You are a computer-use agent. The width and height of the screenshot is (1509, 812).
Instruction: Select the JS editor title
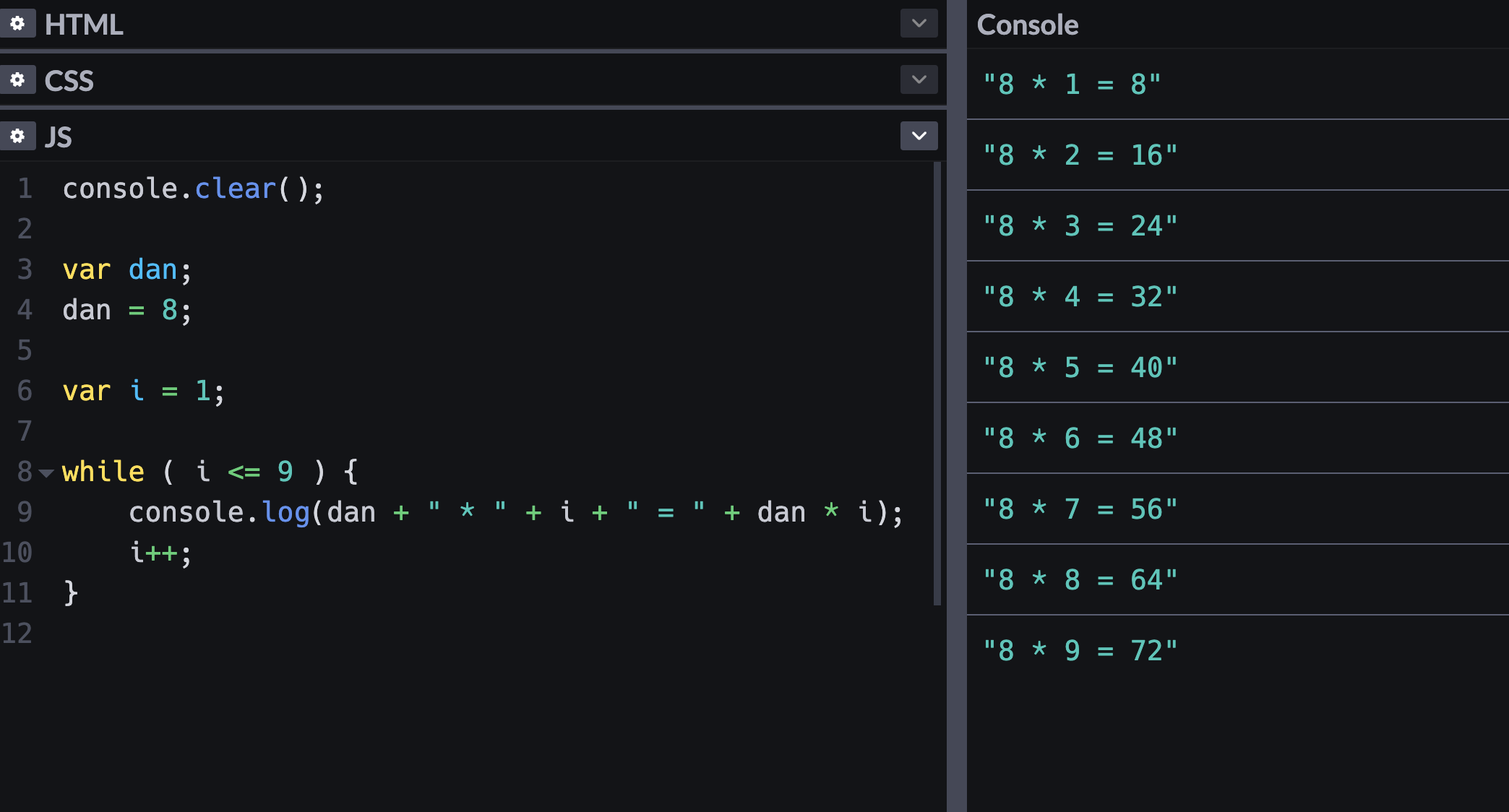coord(58,137)
